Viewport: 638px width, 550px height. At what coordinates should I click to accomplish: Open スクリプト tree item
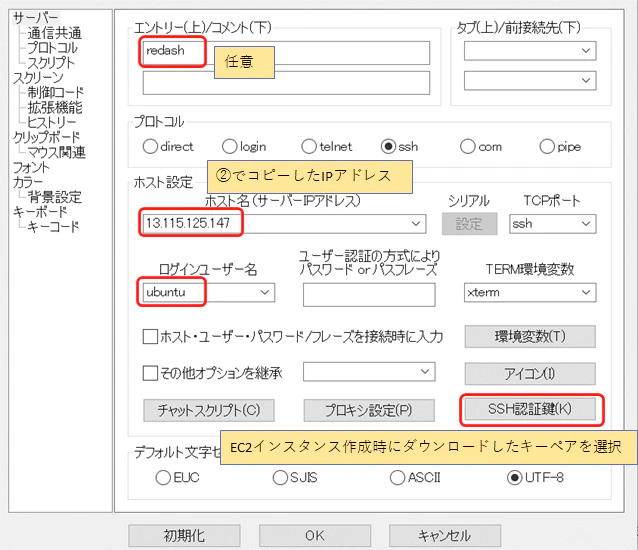(51, 63)
